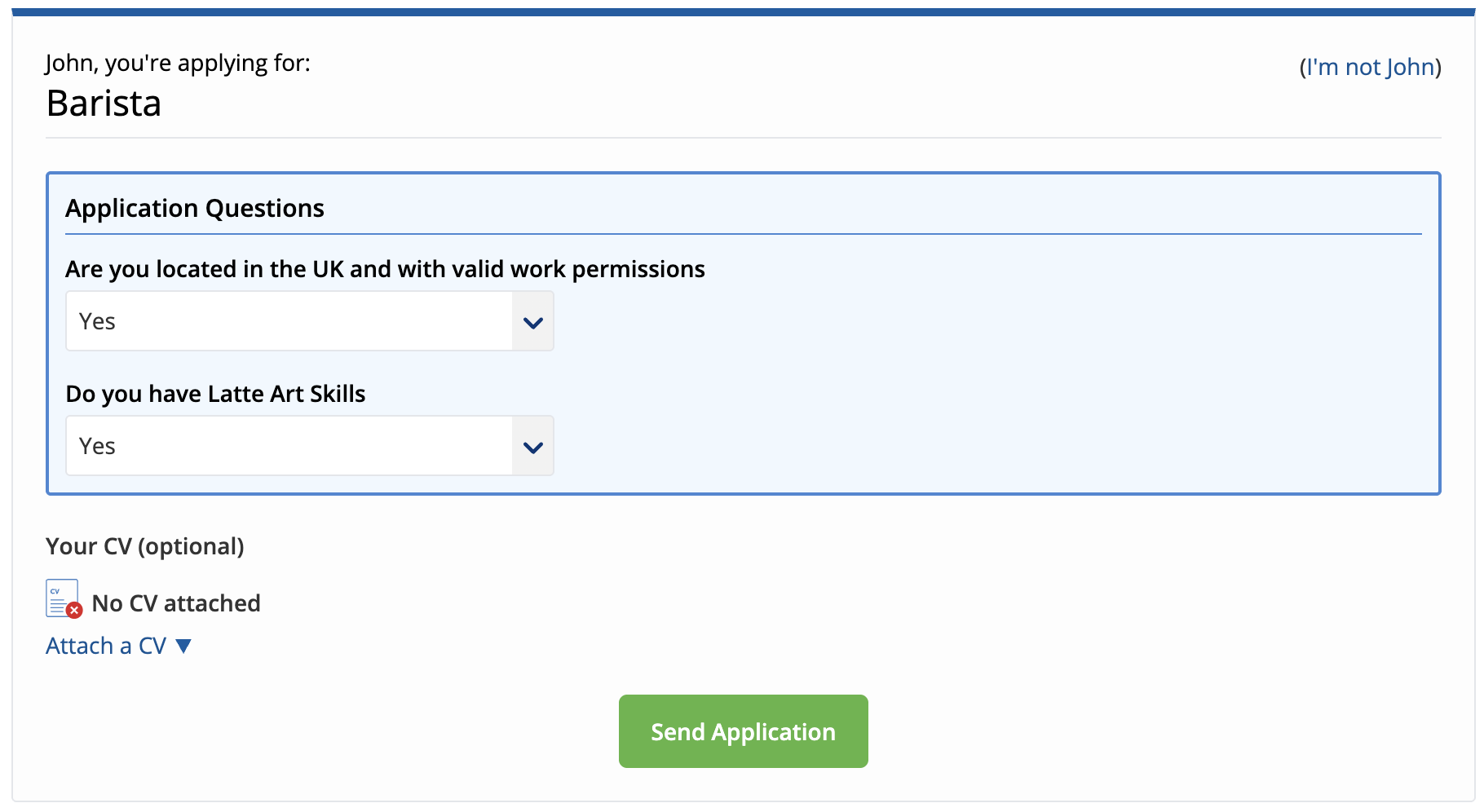
Task: Click the "No CV attached" status text
Action: tap(176, 603)
